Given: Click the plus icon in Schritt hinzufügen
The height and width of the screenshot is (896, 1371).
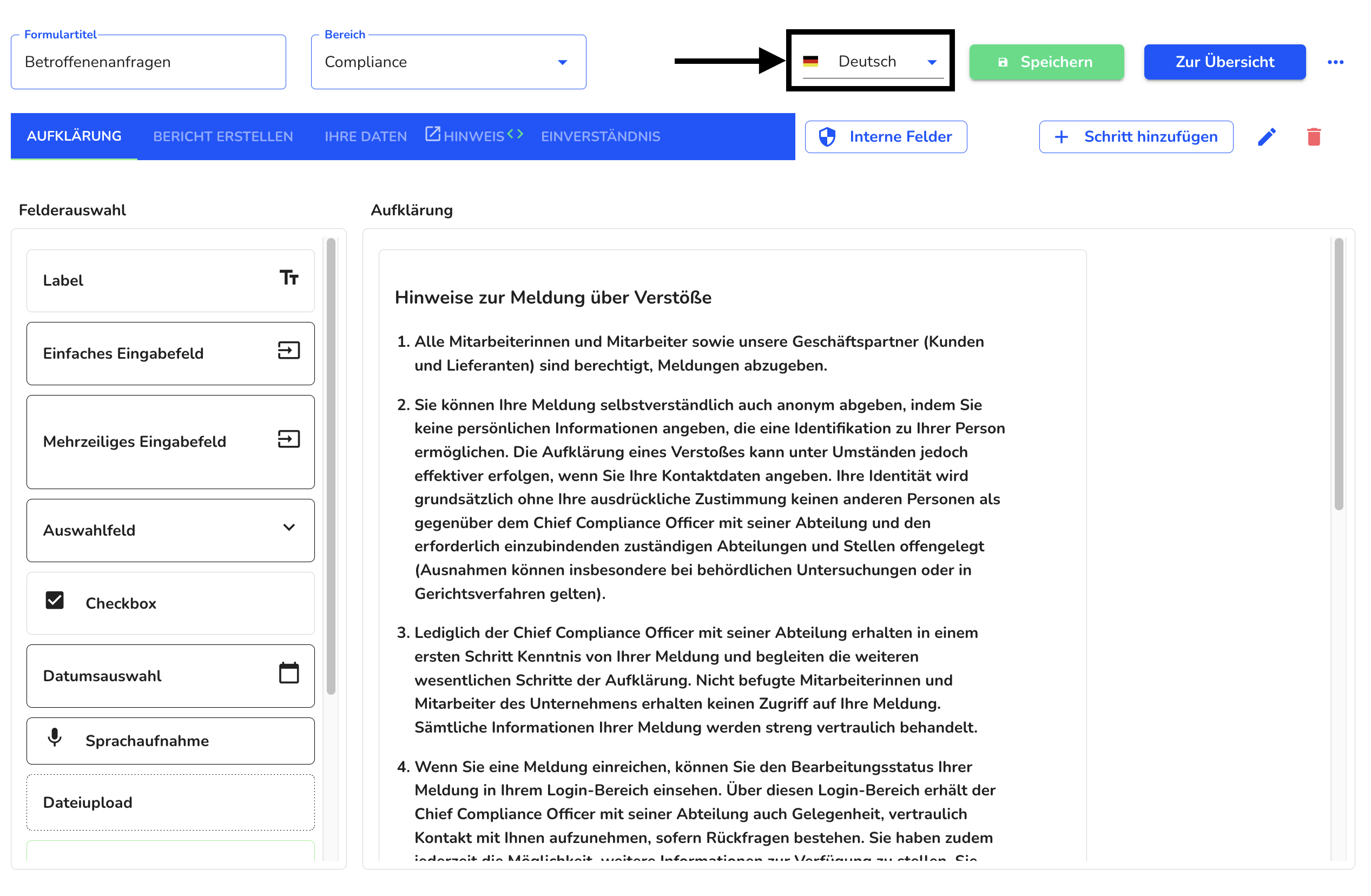Looking at the screenshot, I should point(1061,136).
